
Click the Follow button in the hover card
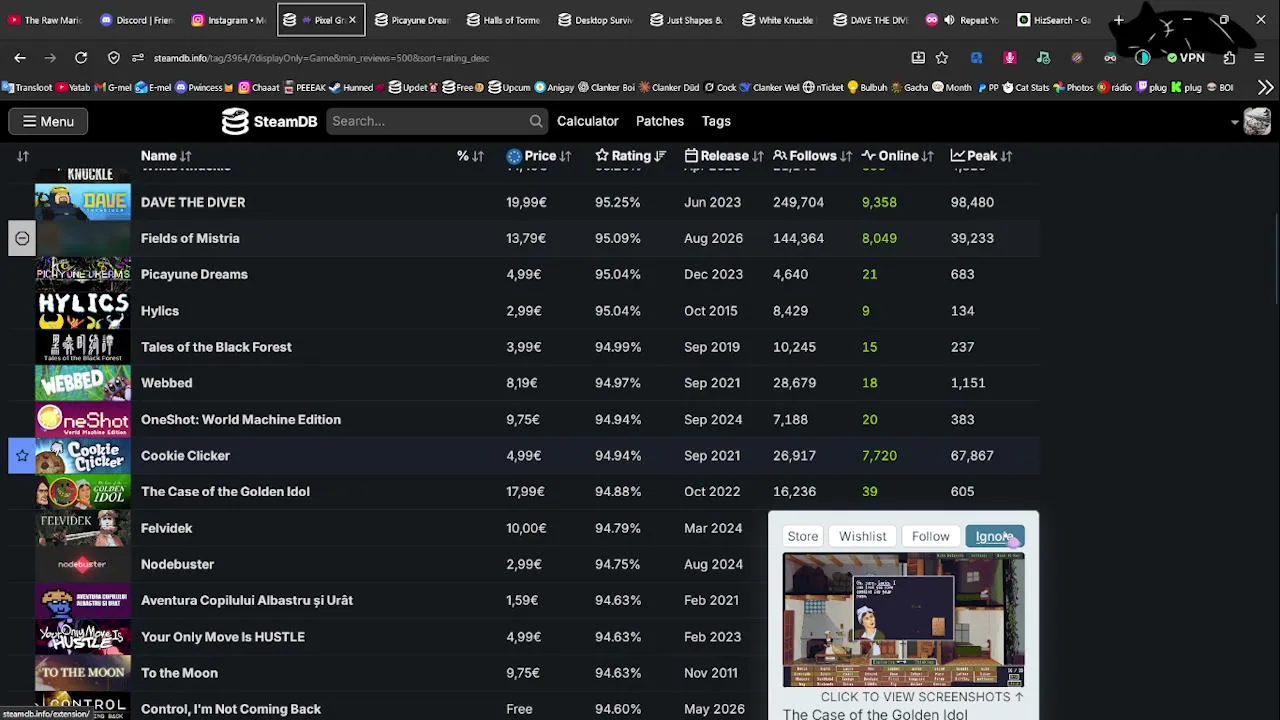pos(931,537)
